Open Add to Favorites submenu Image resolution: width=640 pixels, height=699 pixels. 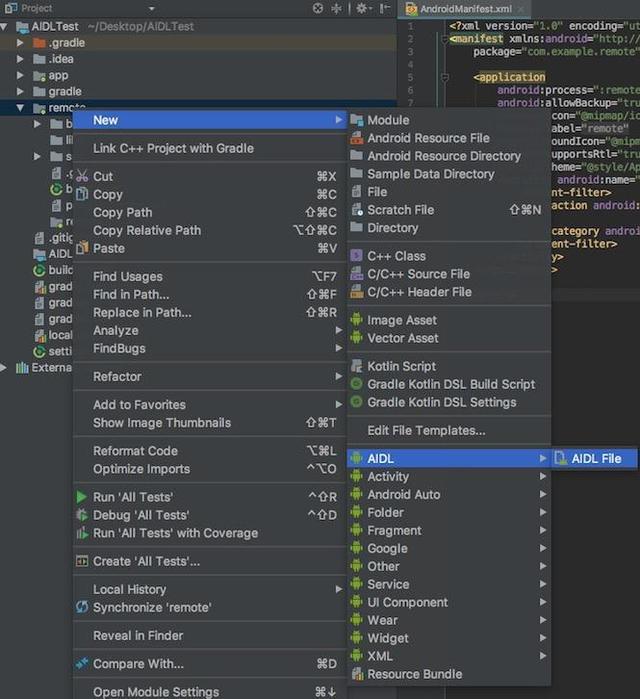[210, 405]
